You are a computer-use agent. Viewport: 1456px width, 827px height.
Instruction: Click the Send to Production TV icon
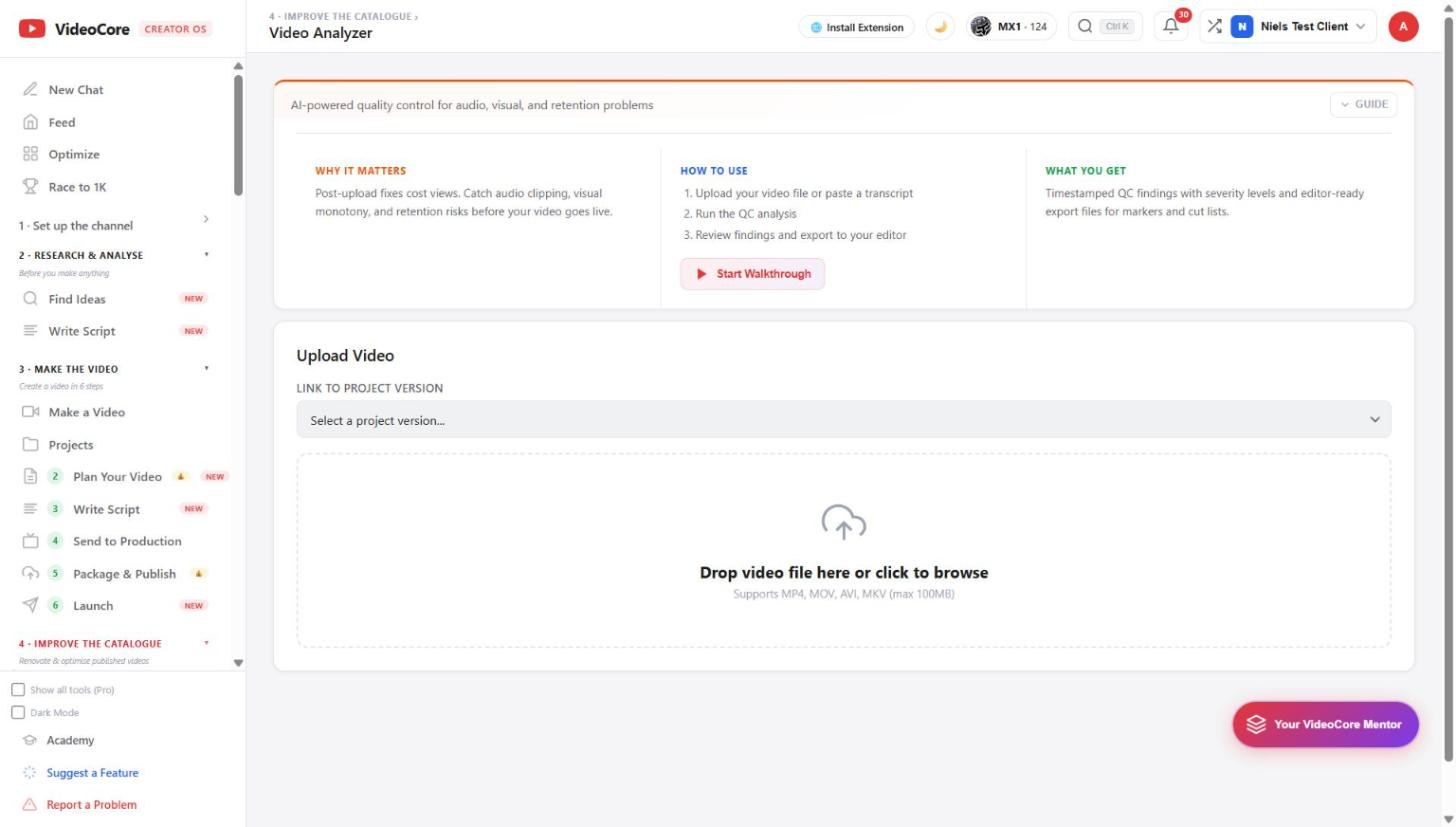30,541
